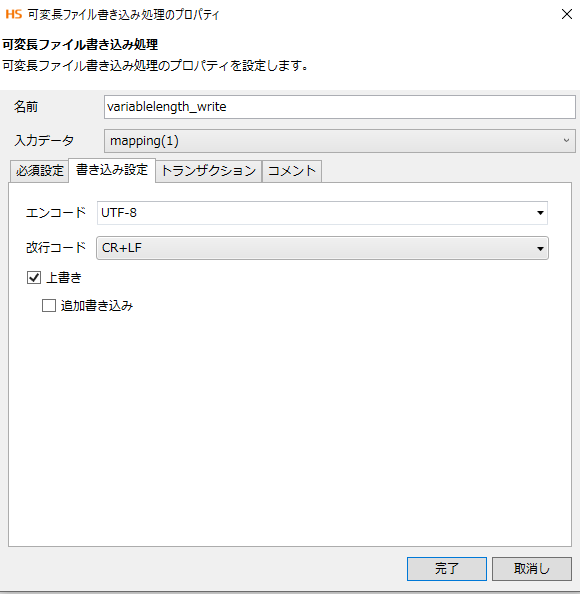Click the エンコード label text

(x=56, y=213)
